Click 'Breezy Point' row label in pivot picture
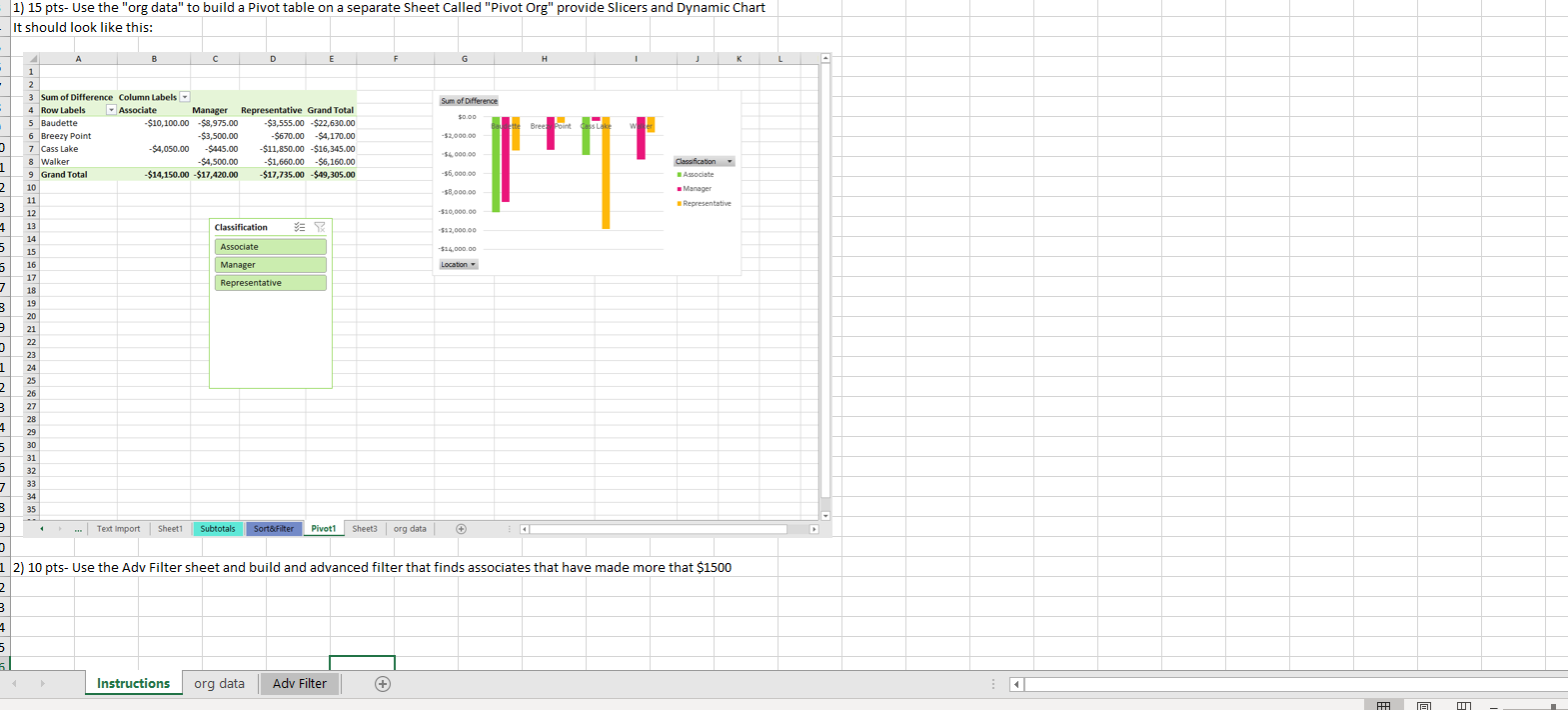The height and width of the screenshot is (710, 1568). coord(66,136)
